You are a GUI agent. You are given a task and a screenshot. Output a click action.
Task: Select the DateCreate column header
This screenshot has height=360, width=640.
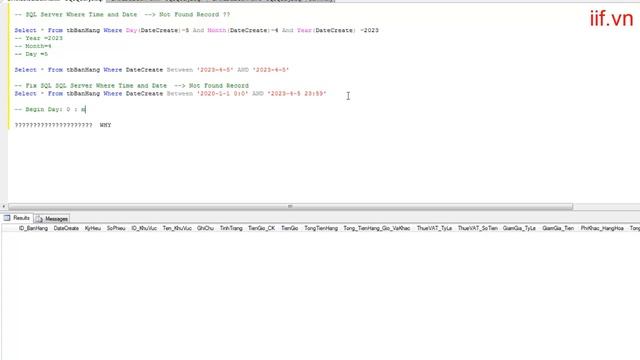point(66,228)
